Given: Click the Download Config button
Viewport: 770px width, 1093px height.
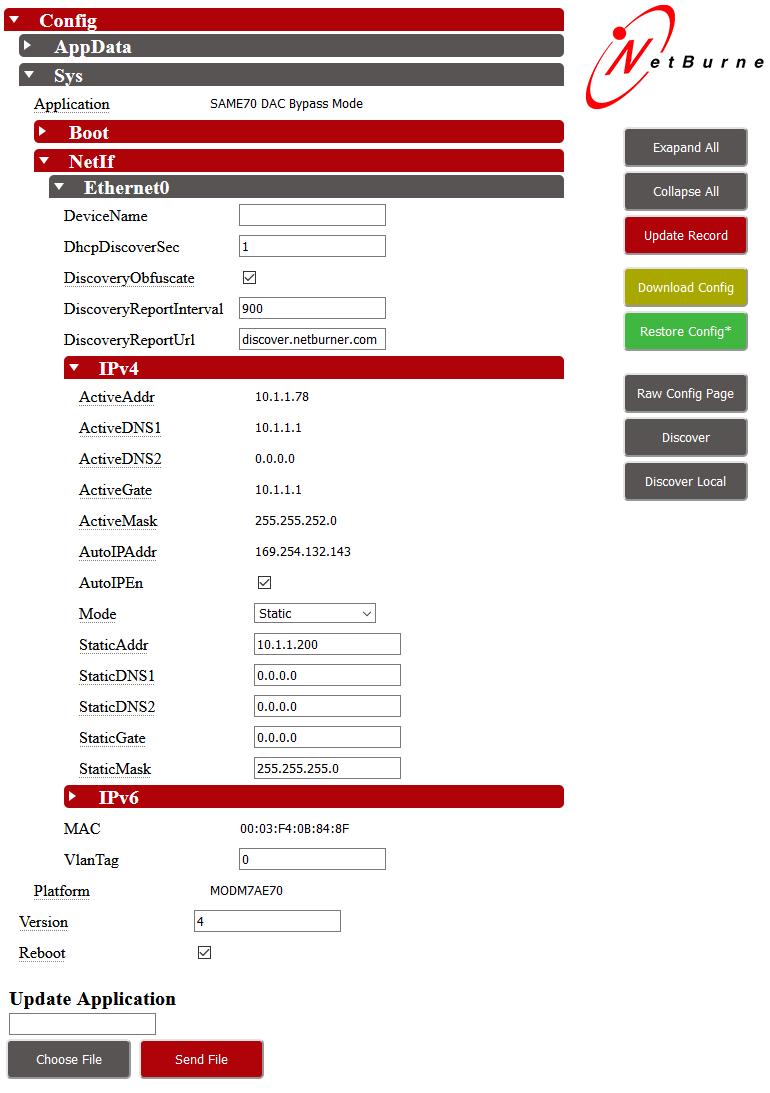Looking at the screenshot, I should (686, 288).
